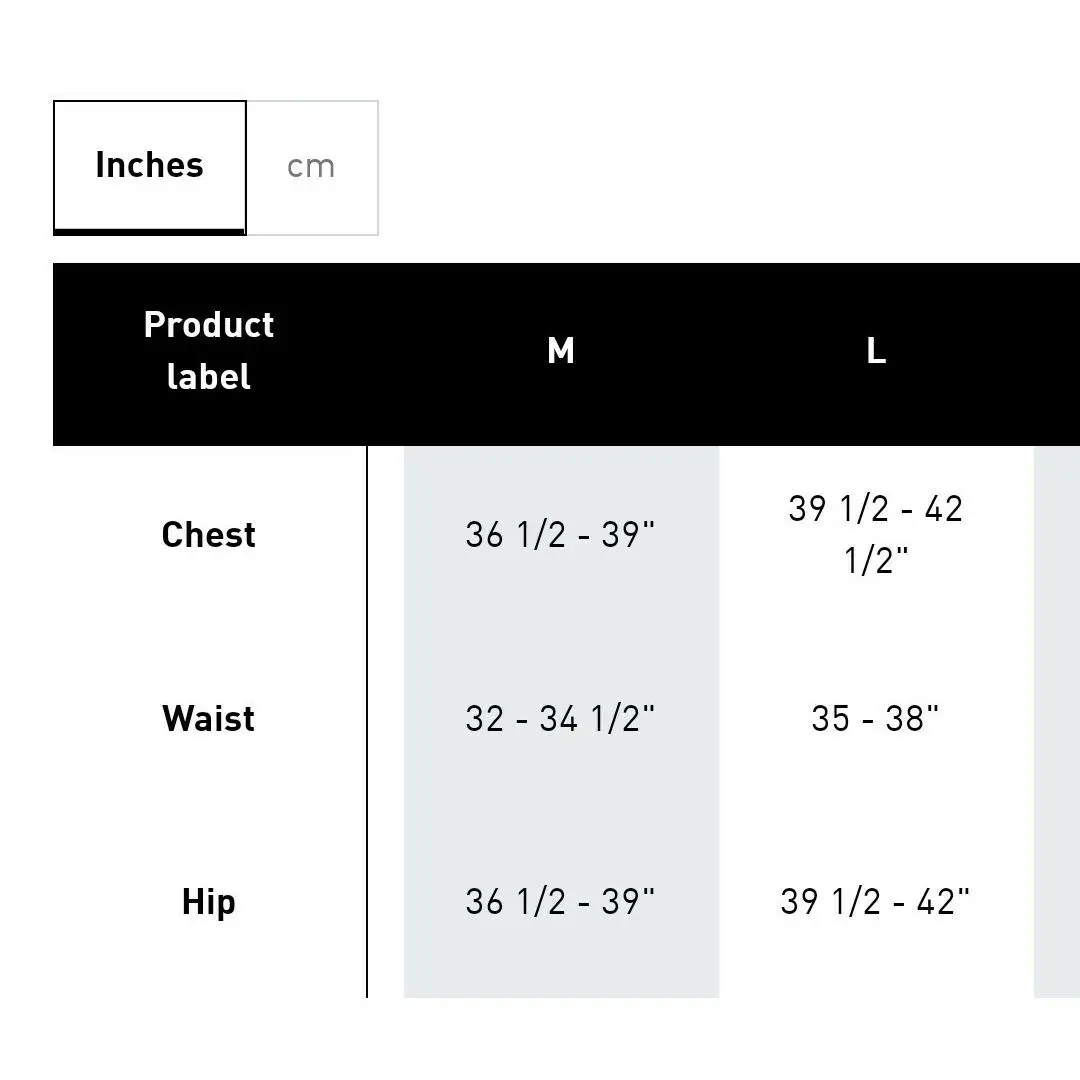Switch to the cm unit tab

click(x=312, y=167)
